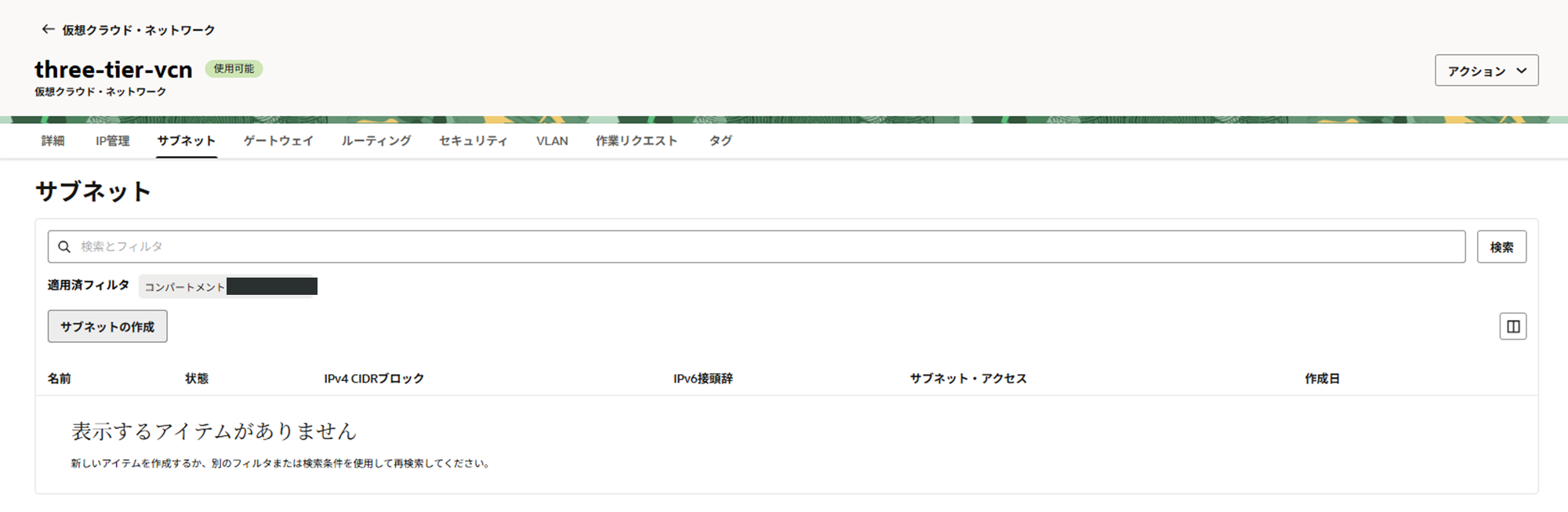Open the 作業リクエスト tab

coord(636,140)
